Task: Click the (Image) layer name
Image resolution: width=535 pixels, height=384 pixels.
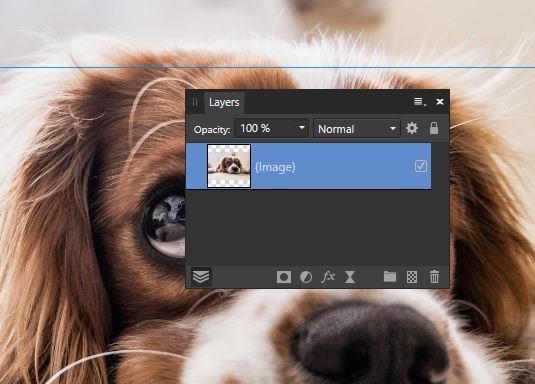Action: click(275, 167)
